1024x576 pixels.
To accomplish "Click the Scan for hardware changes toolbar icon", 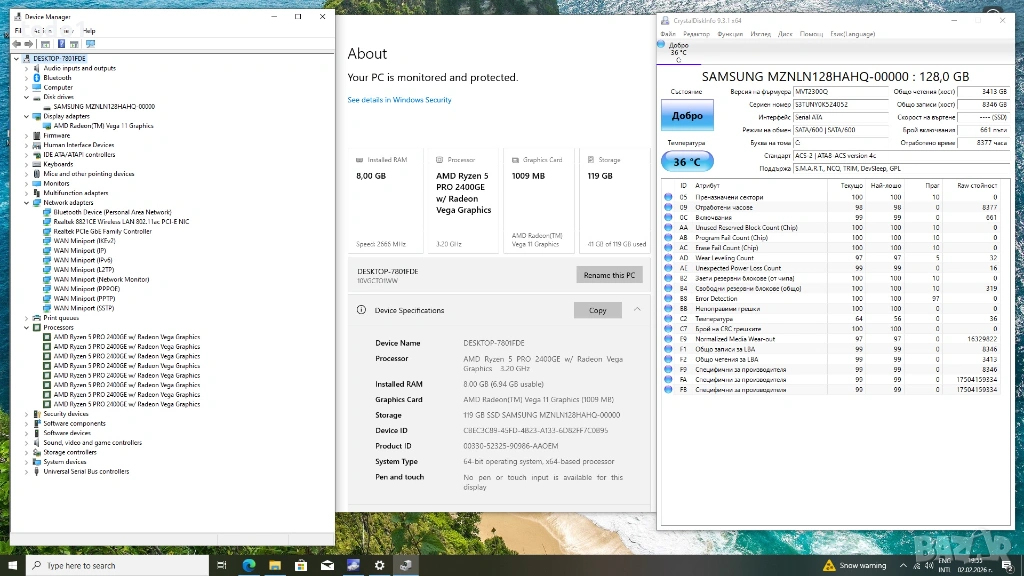I will 91,44.
